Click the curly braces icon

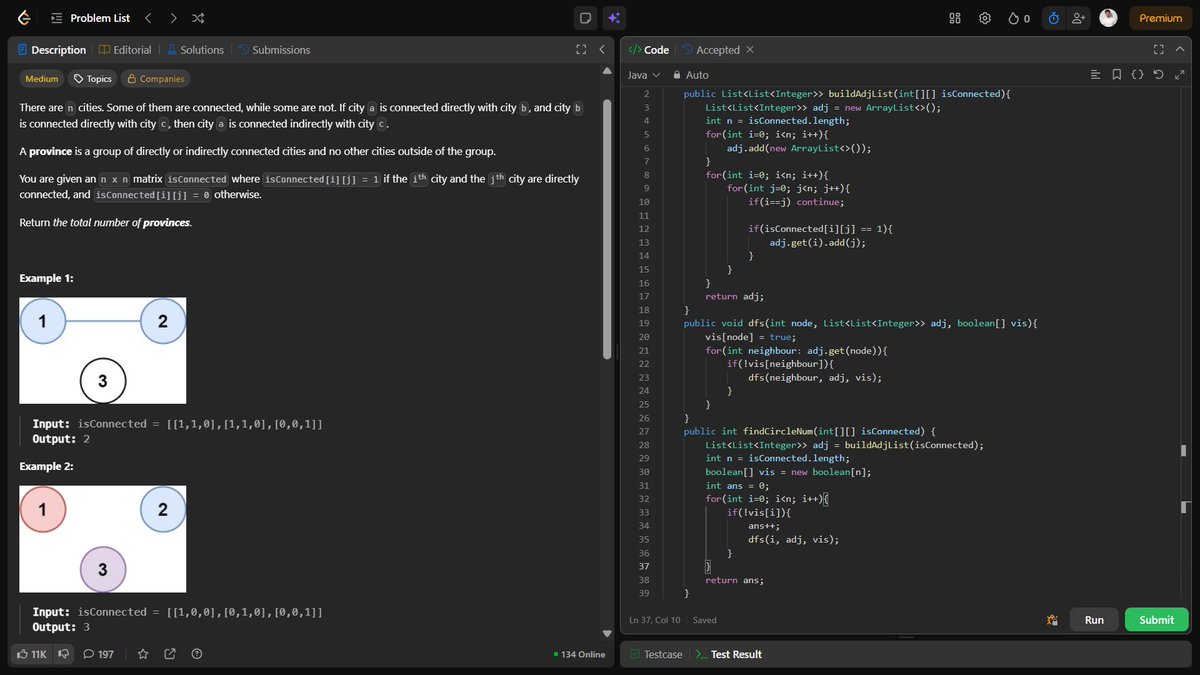pos(1137,75)
